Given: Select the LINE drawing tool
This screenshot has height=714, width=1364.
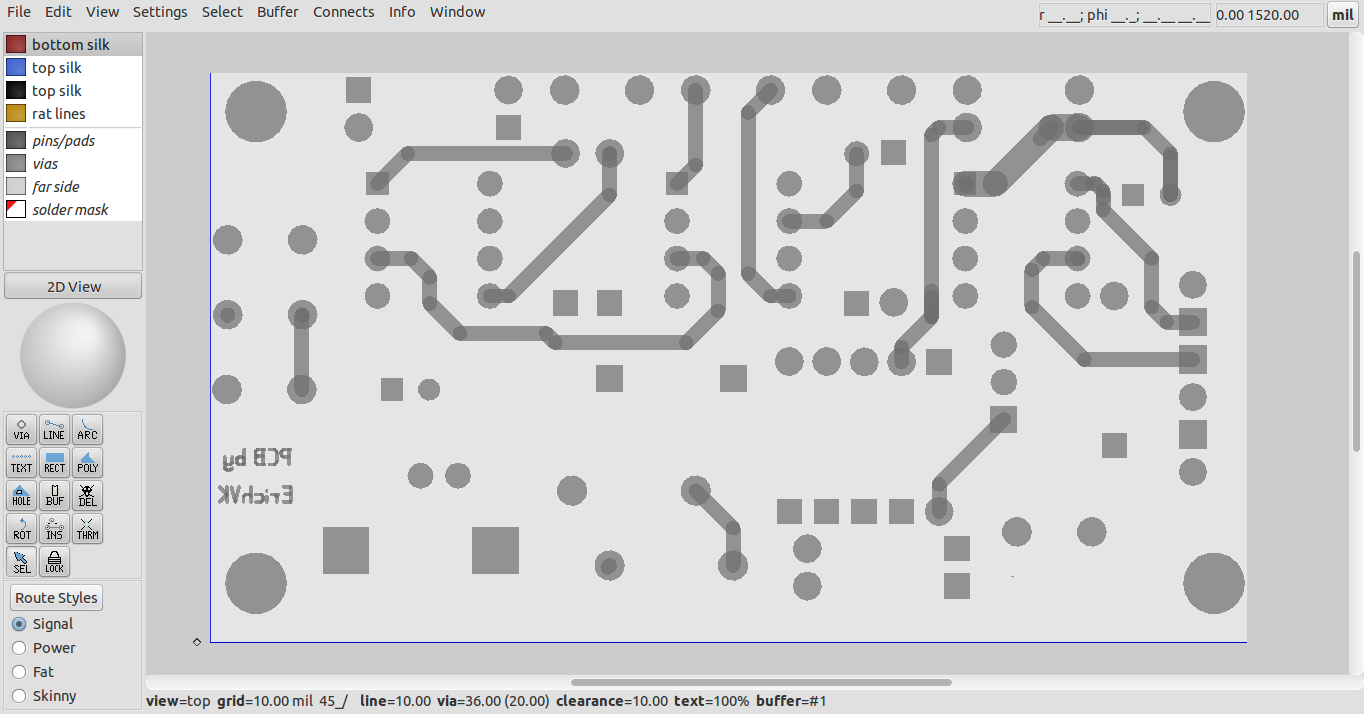Looking at the screenshot, I should [x=54, y=429].
